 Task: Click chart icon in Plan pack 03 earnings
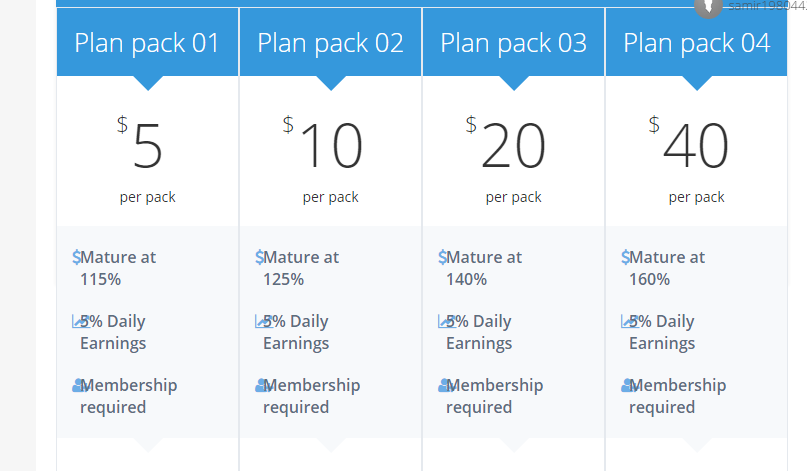click(x=446, y=321)
